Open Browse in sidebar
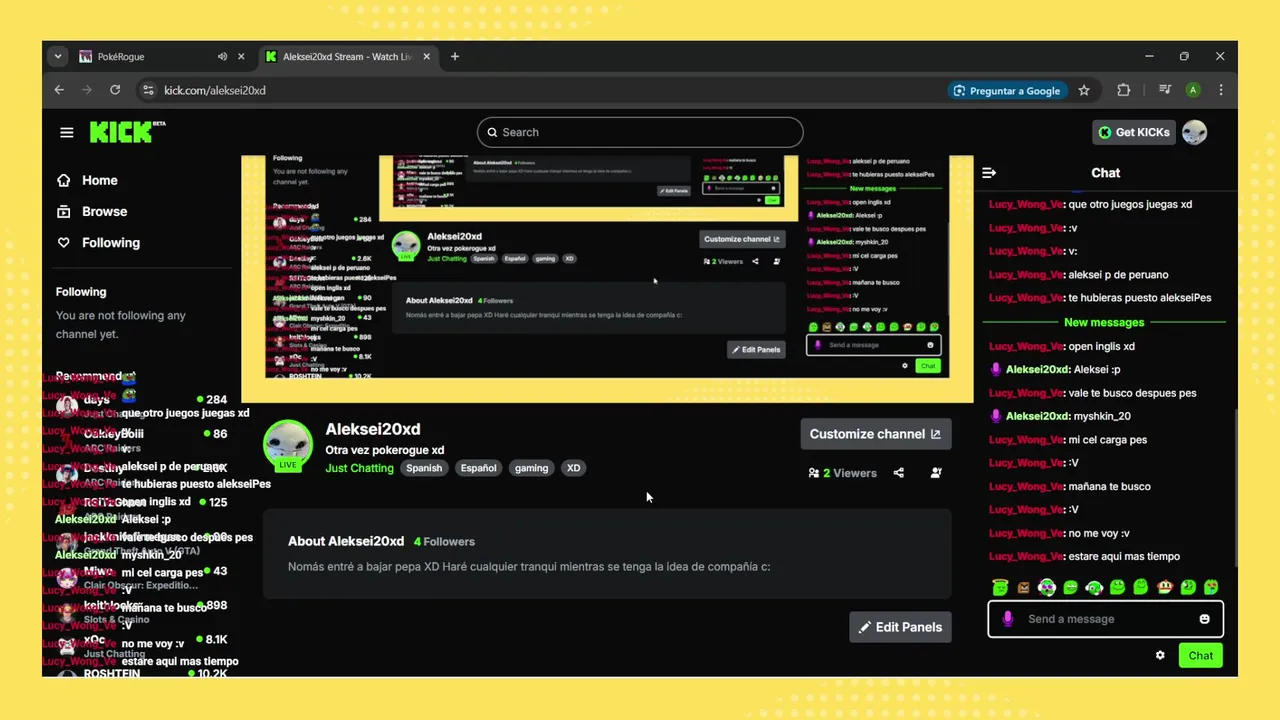 [x=104, y=212]
